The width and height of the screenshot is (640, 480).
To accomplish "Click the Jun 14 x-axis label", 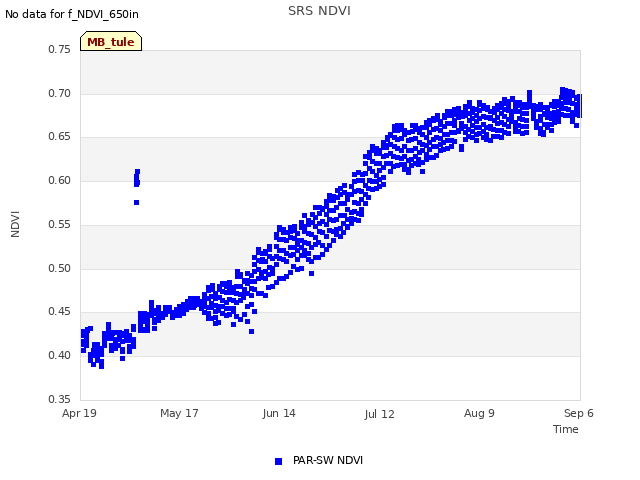I will coord(279,413).
